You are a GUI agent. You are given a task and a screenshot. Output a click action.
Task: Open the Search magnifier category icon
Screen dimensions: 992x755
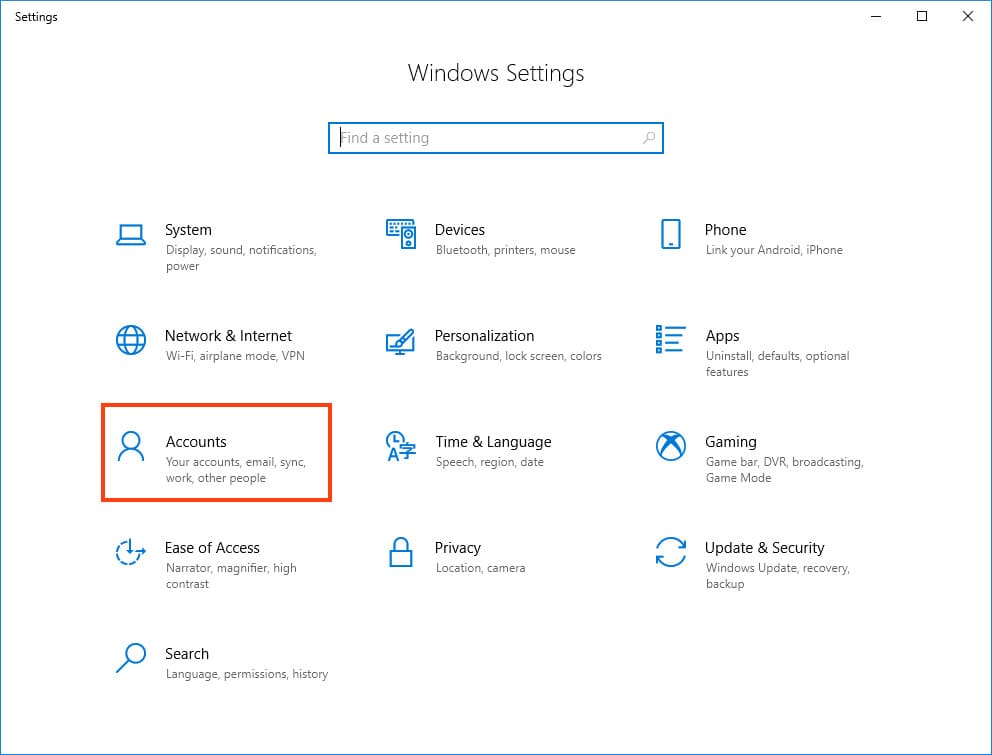(x=131, y=658)
